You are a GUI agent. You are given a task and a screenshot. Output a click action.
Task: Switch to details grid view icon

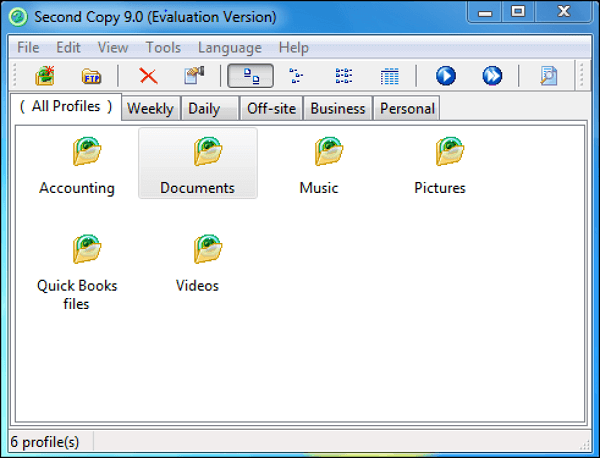(x=390, y=76)
